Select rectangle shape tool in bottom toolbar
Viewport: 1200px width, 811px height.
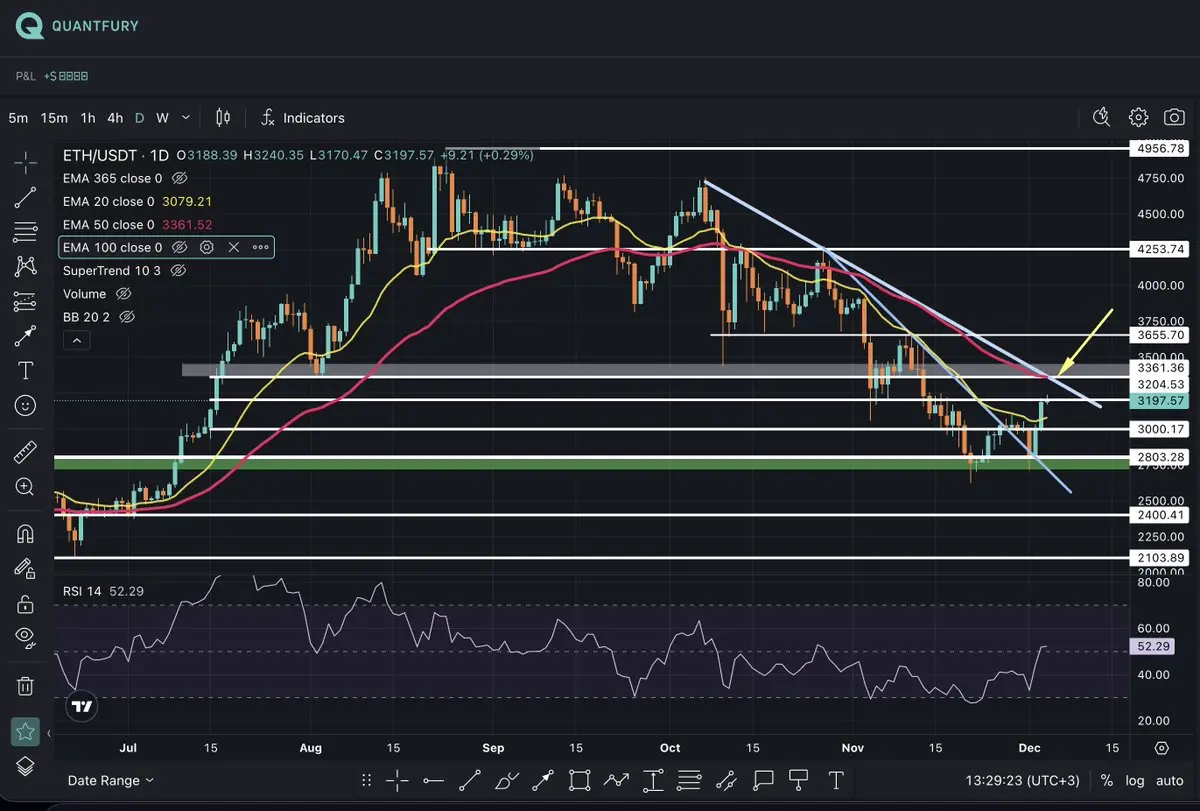click(580, 780)
